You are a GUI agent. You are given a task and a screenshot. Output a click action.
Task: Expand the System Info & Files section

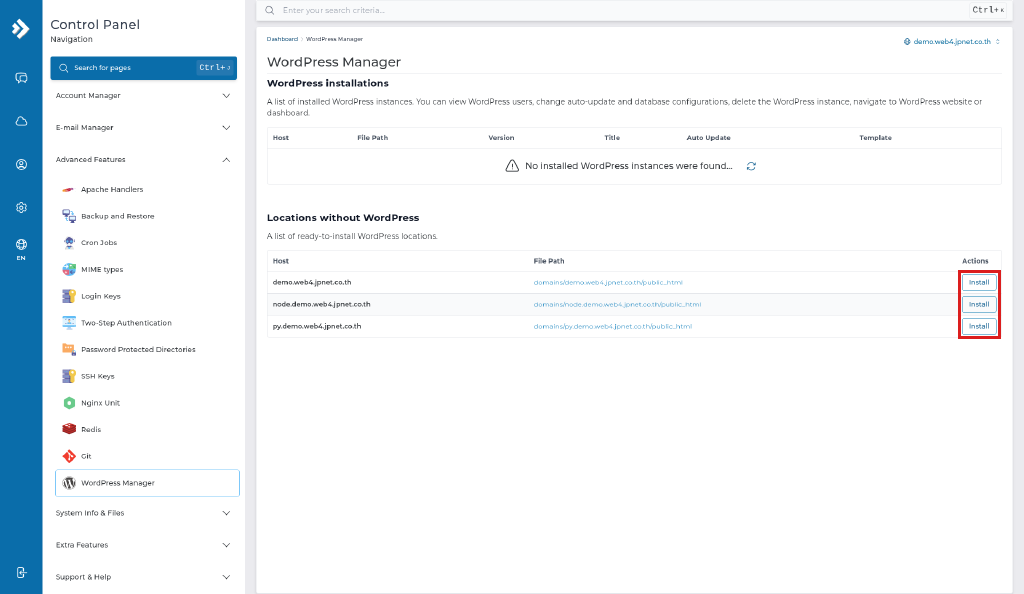click(144, 513)
